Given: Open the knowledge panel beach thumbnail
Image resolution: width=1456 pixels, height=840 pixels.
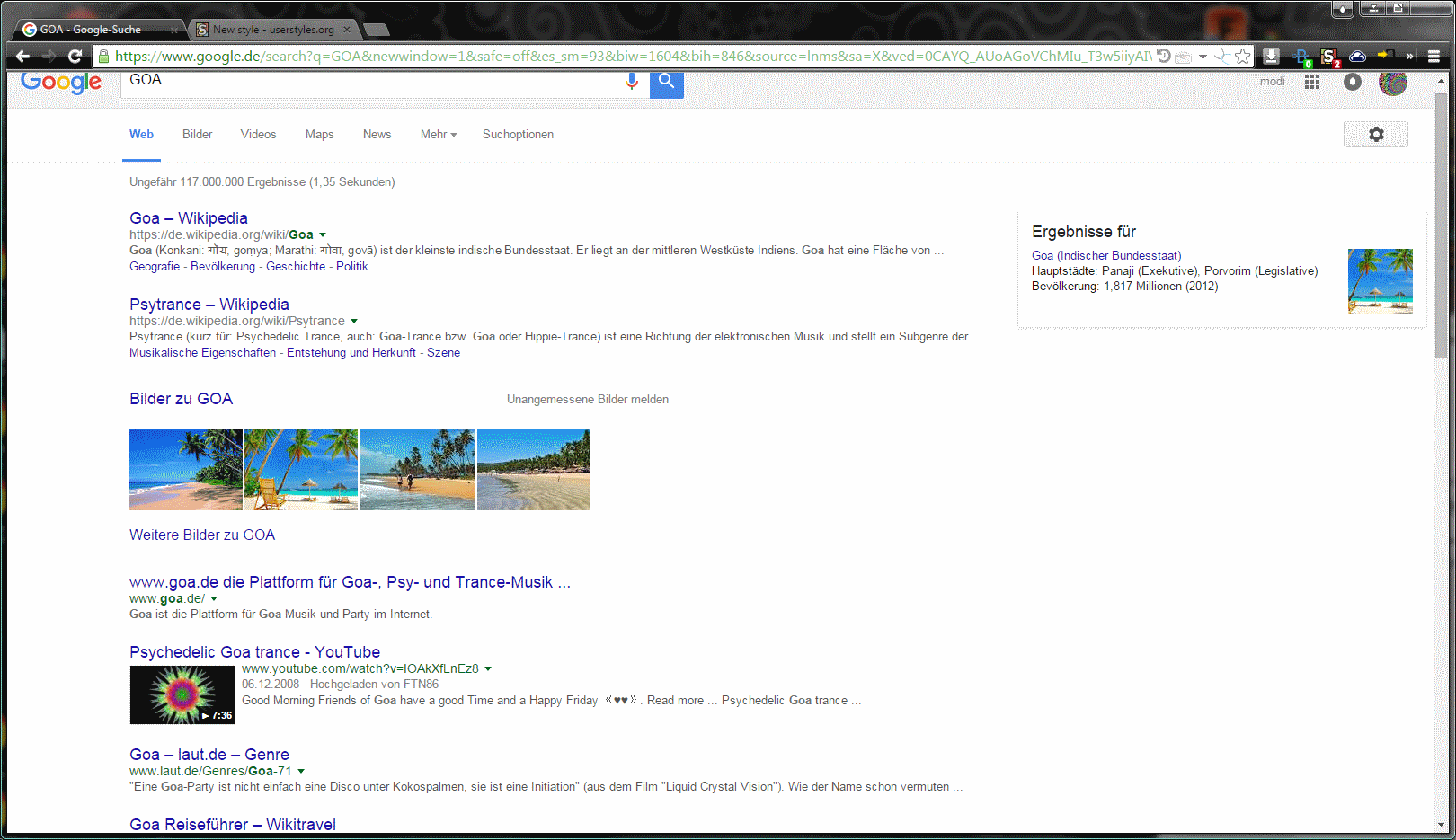Looking at the screenshot, I should coord(1381,281).
